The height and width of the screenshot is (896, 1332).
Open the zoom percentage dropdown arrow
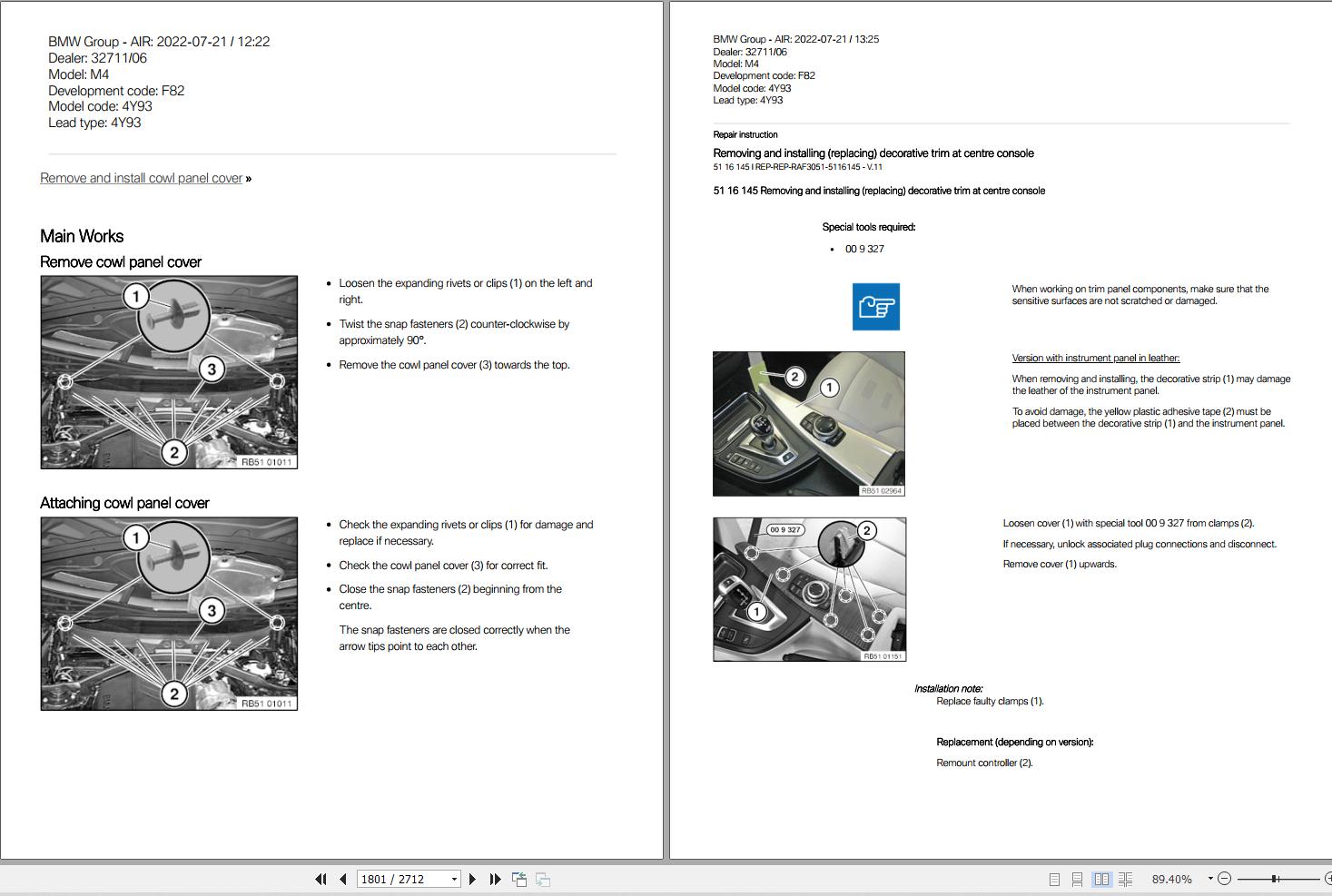1210,879
